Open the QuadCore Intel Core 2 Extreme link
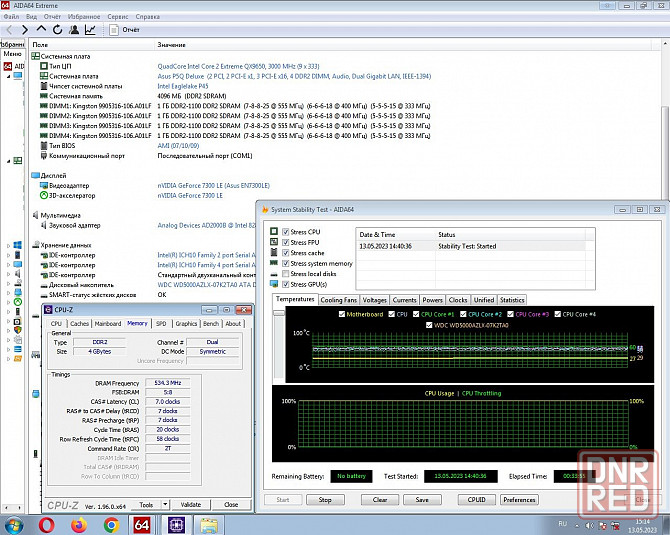 pyautogui.click(x=238, y=66)
